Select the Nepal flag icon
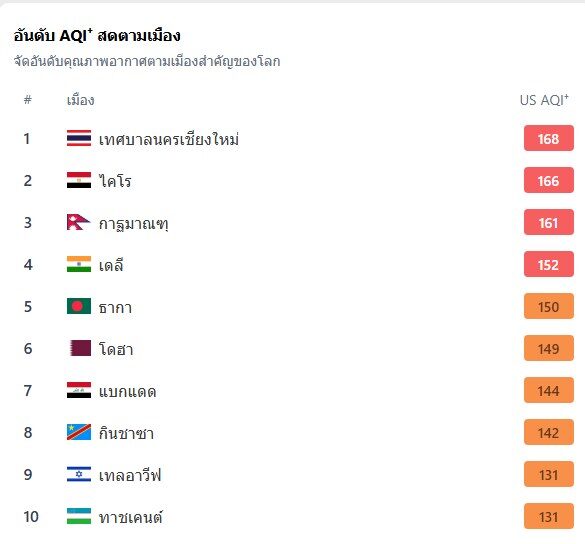This screenshot has height=544, width=585. tap(78, 222)
